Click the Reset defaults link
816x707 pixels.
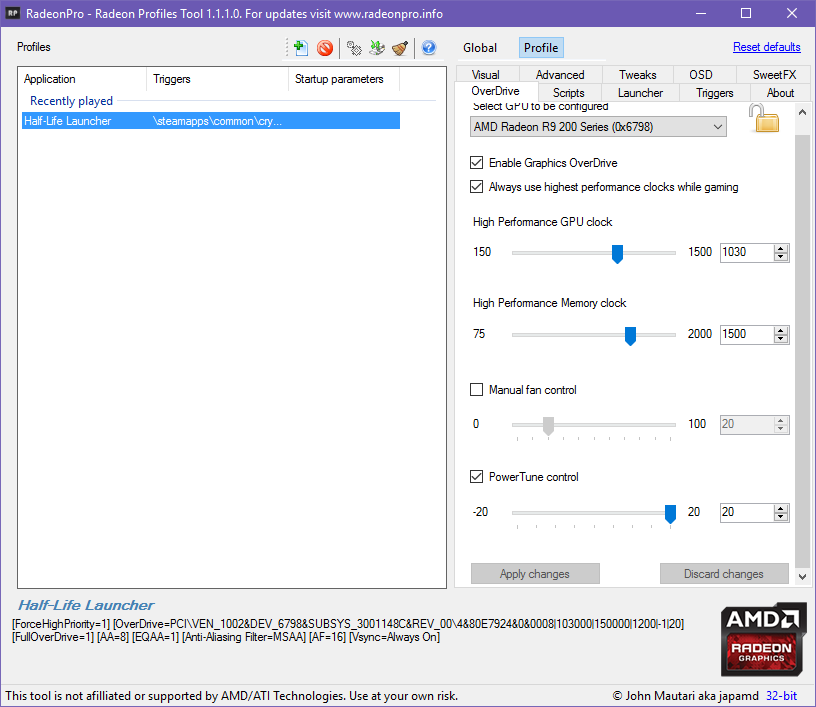[x=767, y=47]
